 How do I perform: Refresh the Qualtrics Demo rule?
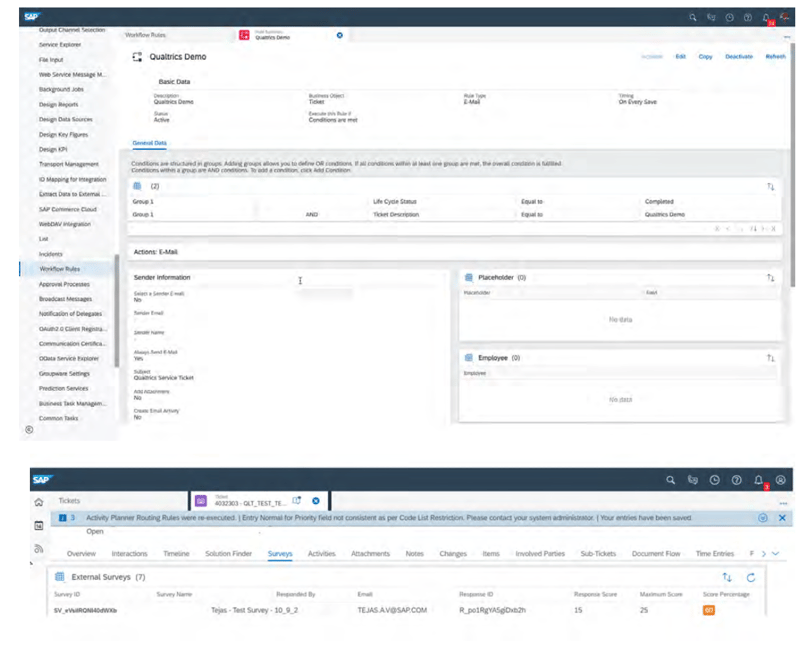776,57
